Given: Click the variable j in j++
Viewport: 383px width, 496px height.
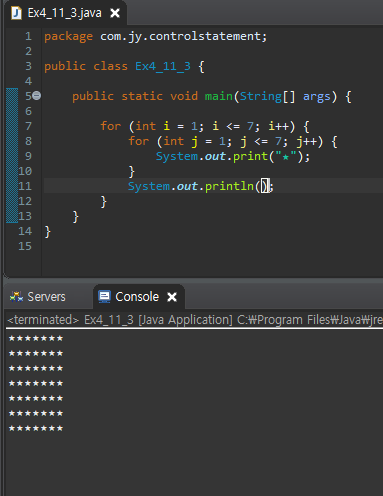Looking at the screenshot, I should point(300,142).
